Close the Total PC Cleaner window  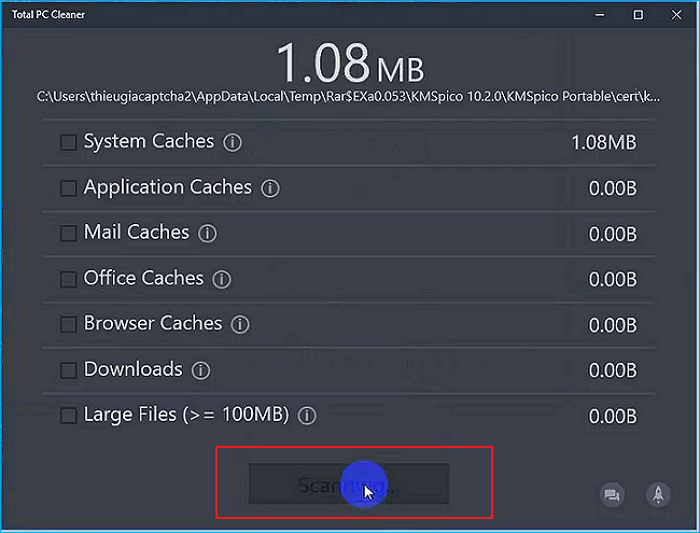[677, 15]
